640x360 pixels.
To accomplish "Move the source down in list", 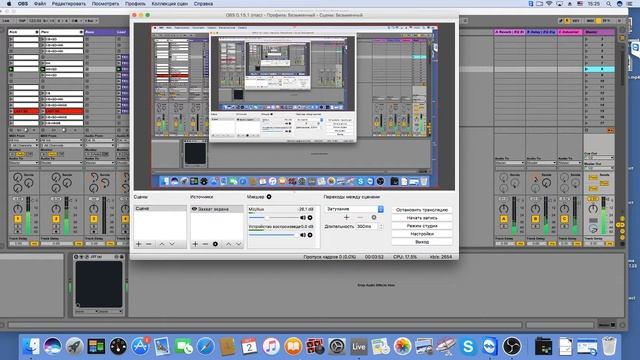I will 238,244.
